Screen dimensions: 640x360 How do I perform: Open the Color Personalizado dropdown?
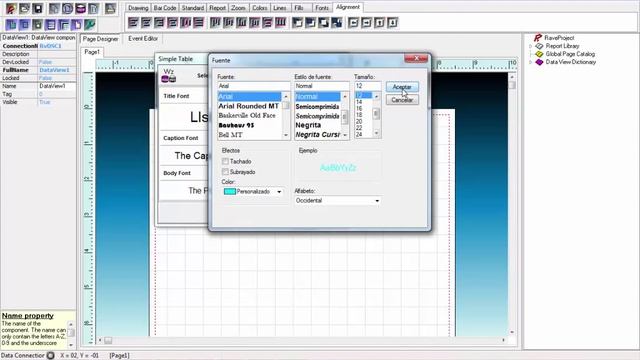[x=280, y=191]
